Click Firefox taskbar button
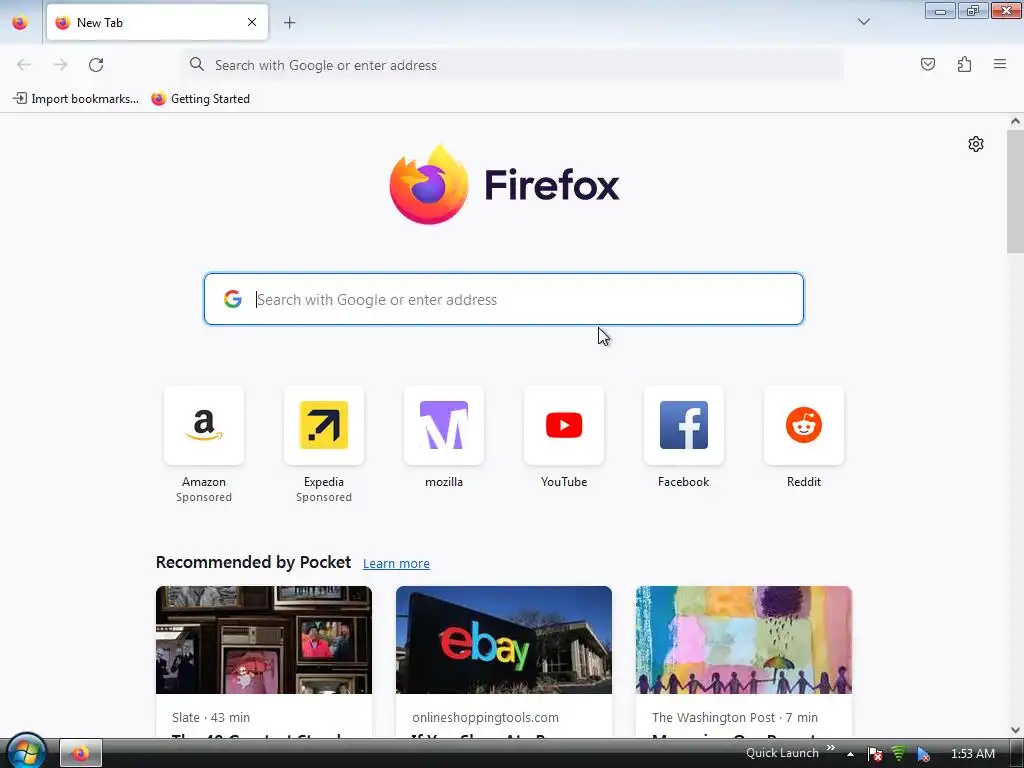The height and width of the screenshot is (768, 1024). [x=81, y=754]
